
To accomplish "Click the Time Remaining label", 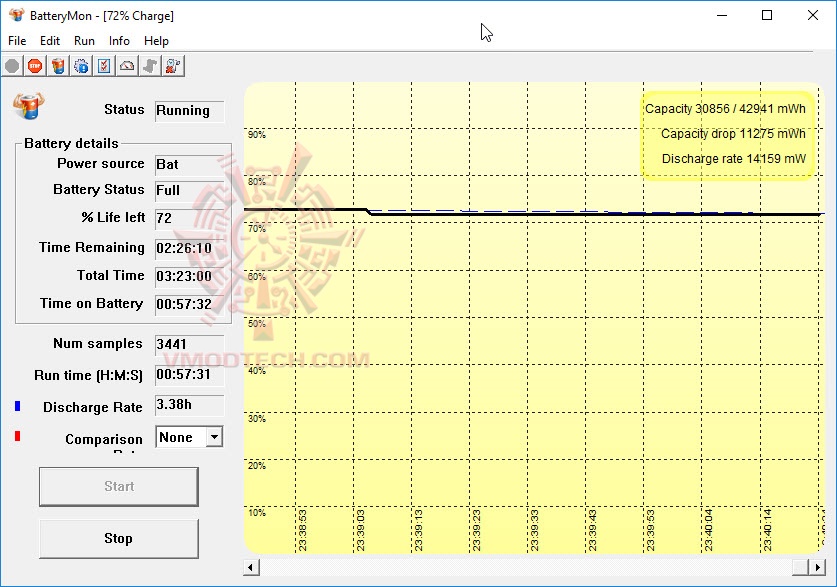I will coord(92,248).
